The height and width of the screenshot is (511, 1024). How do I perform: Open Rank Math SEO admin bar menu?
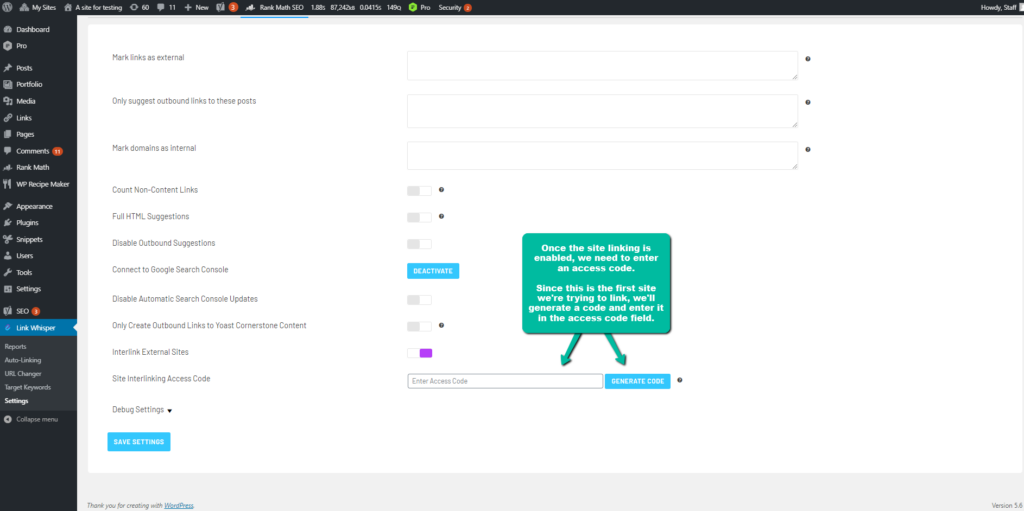(x=274, y=7)
